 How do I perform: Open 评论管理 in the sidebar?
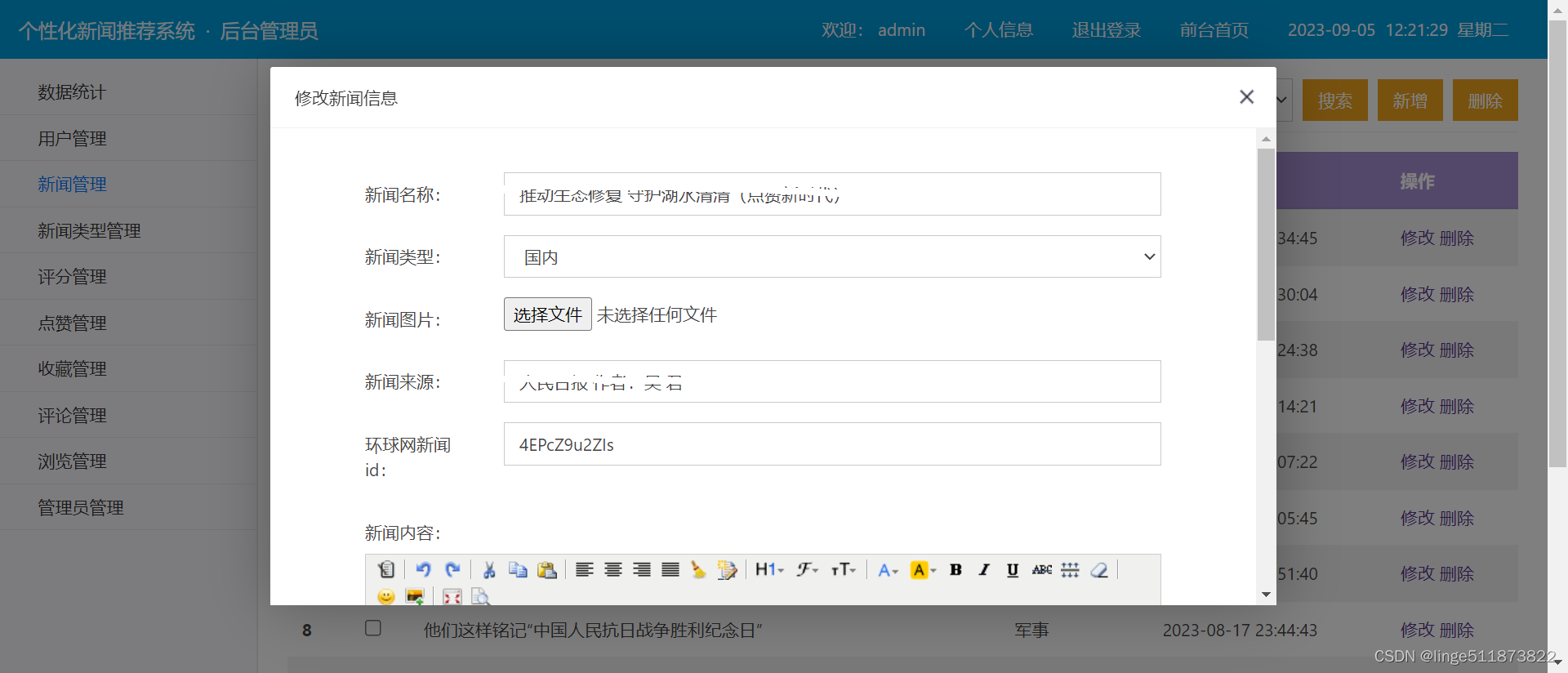tap(72, 416)
